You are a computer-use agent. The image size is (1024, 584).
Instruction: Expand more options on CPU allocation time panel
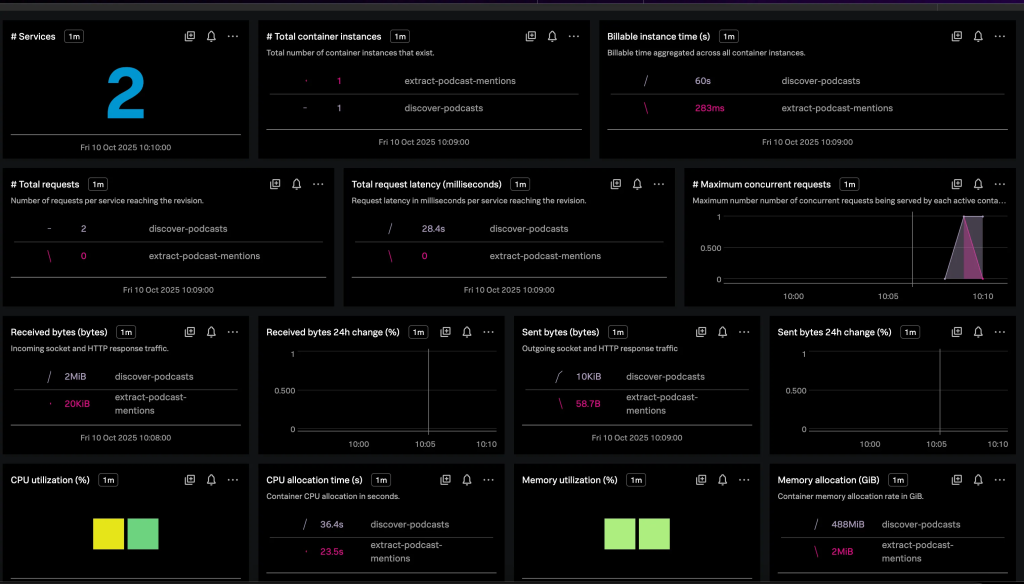pos(488,480)
